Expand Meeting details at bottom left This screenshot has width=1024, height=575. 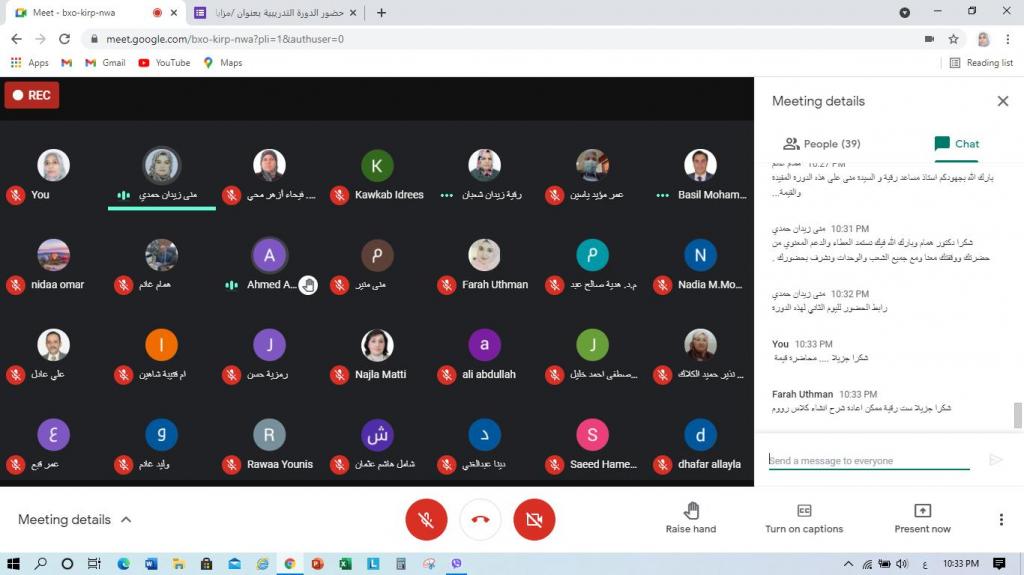[x=75, y=520]
